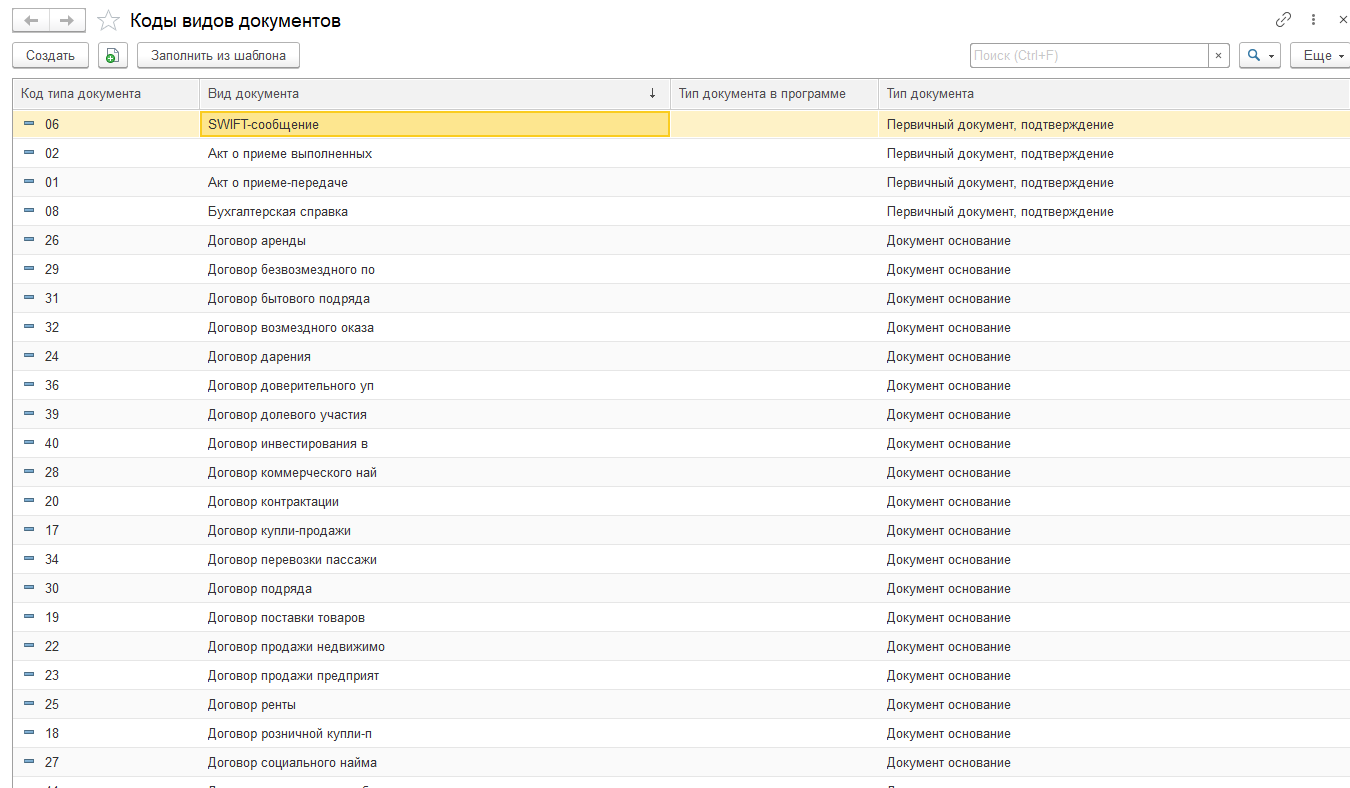Add this page to favorites star
Image resolution: width=1350 pixels, height=788 pixels.
(109, 20)
